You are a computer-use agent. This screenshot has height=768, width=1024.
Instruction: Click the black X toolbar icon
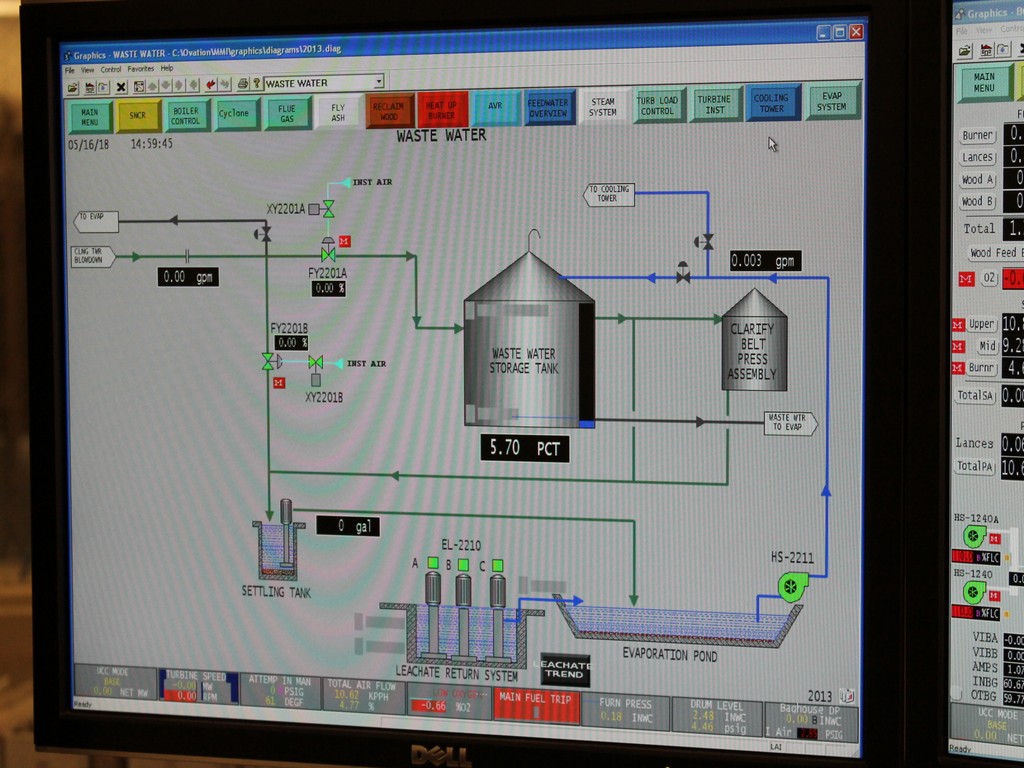121,86
